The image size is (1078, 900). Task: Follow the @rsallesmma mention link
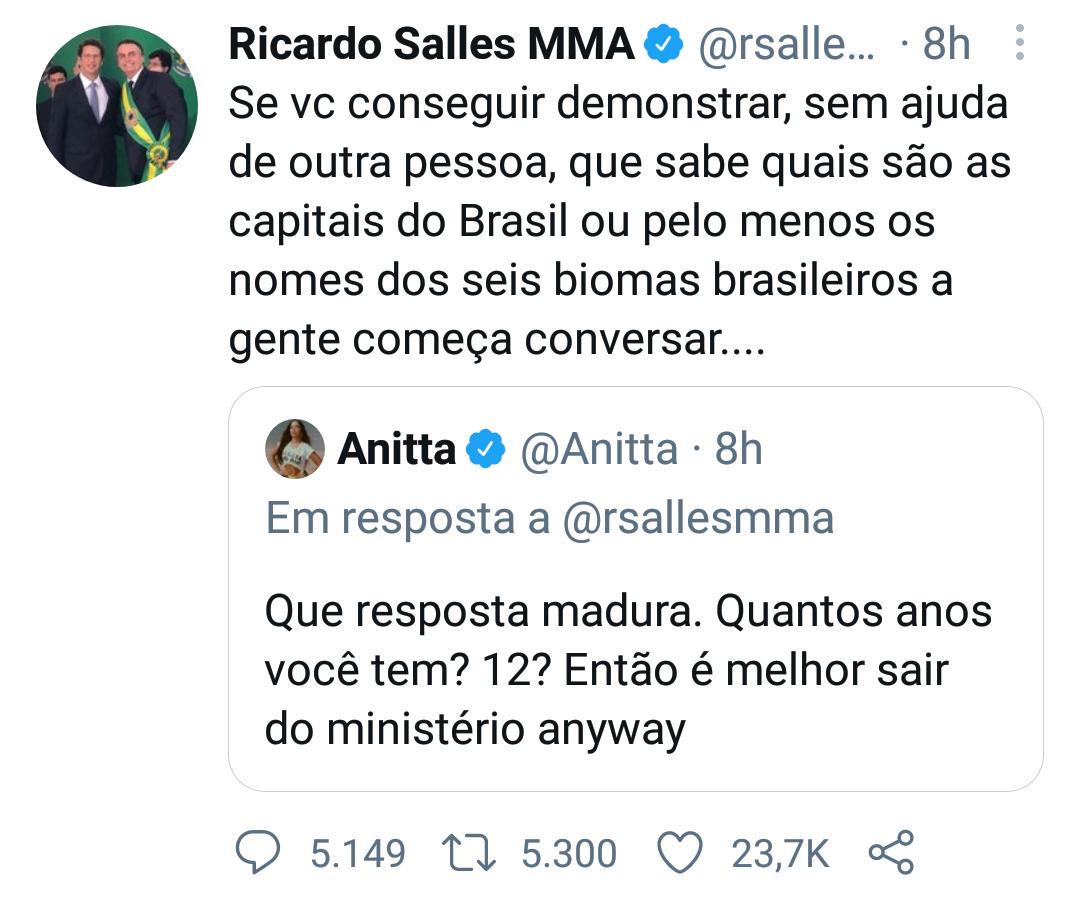[x=698, y=518]
